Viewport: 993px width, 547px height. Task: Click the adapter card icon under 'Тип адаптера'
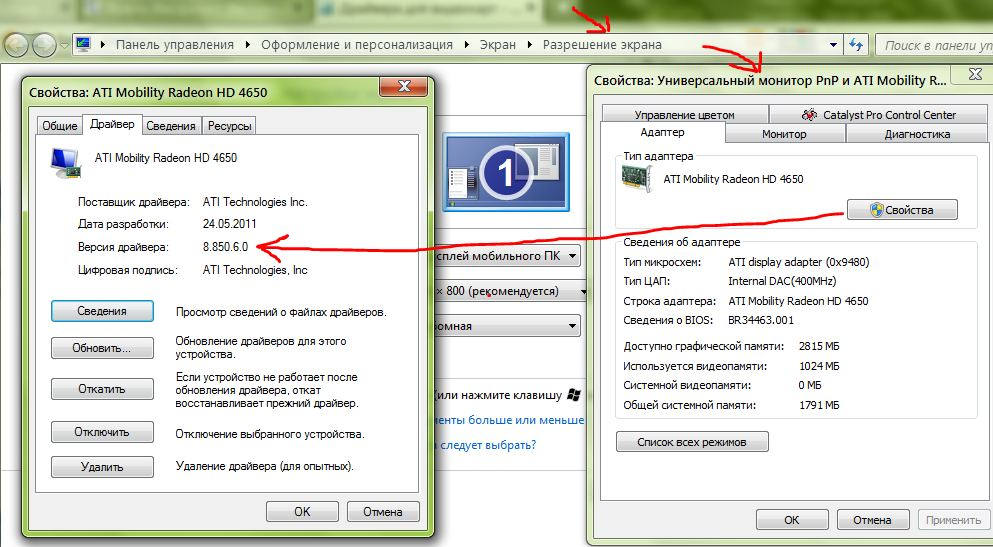(x=637, y=179)
